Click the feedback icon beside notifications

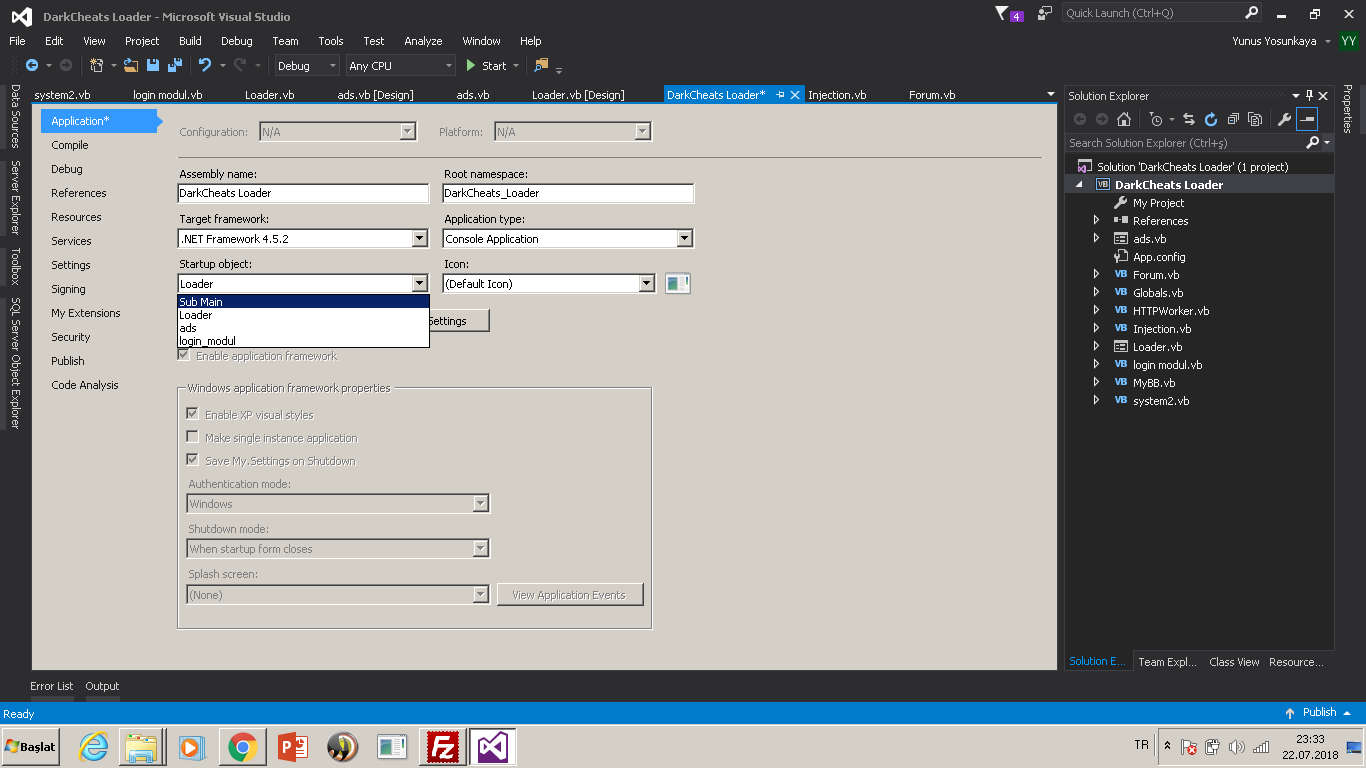pos(1045,13)
